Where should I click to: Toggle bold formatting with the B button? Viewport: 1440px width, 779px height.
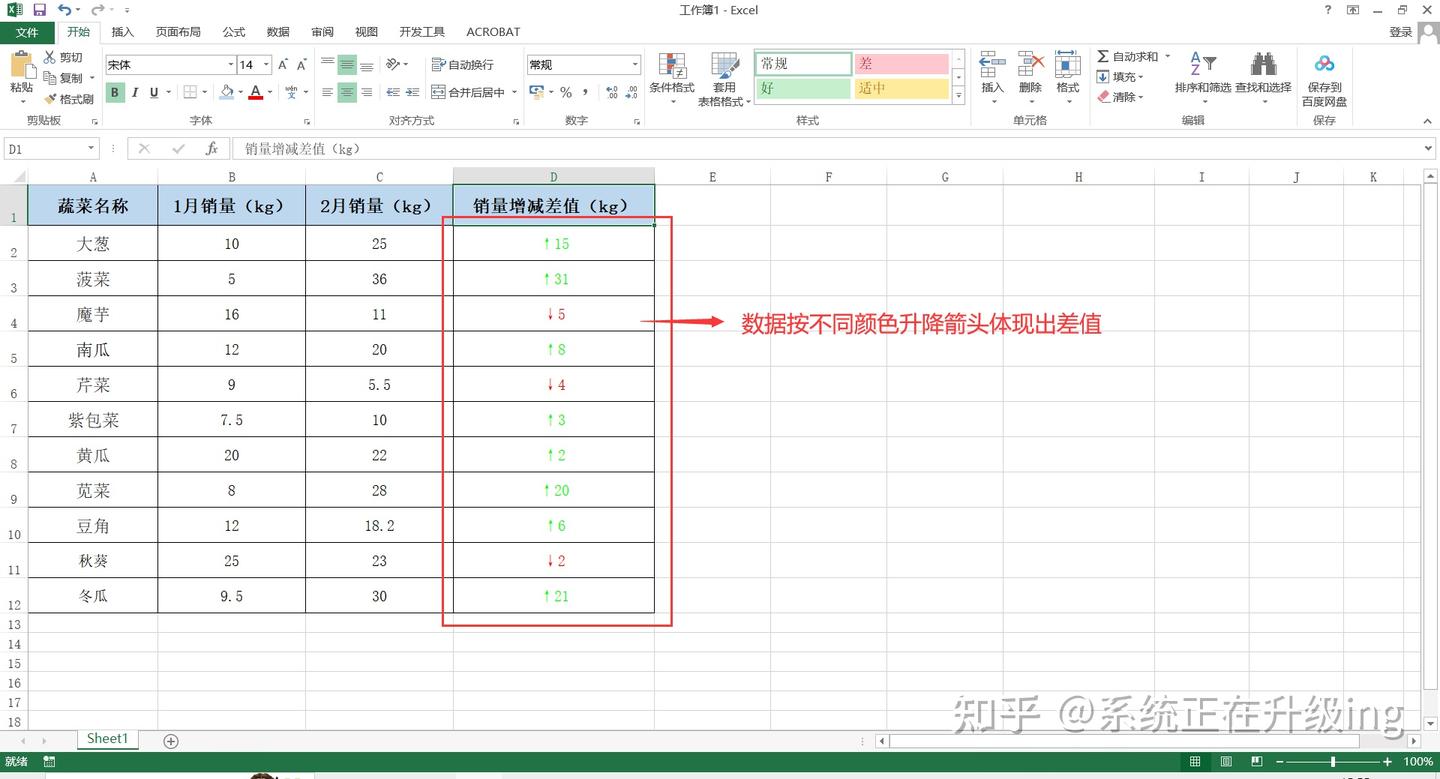pos(115,91)
